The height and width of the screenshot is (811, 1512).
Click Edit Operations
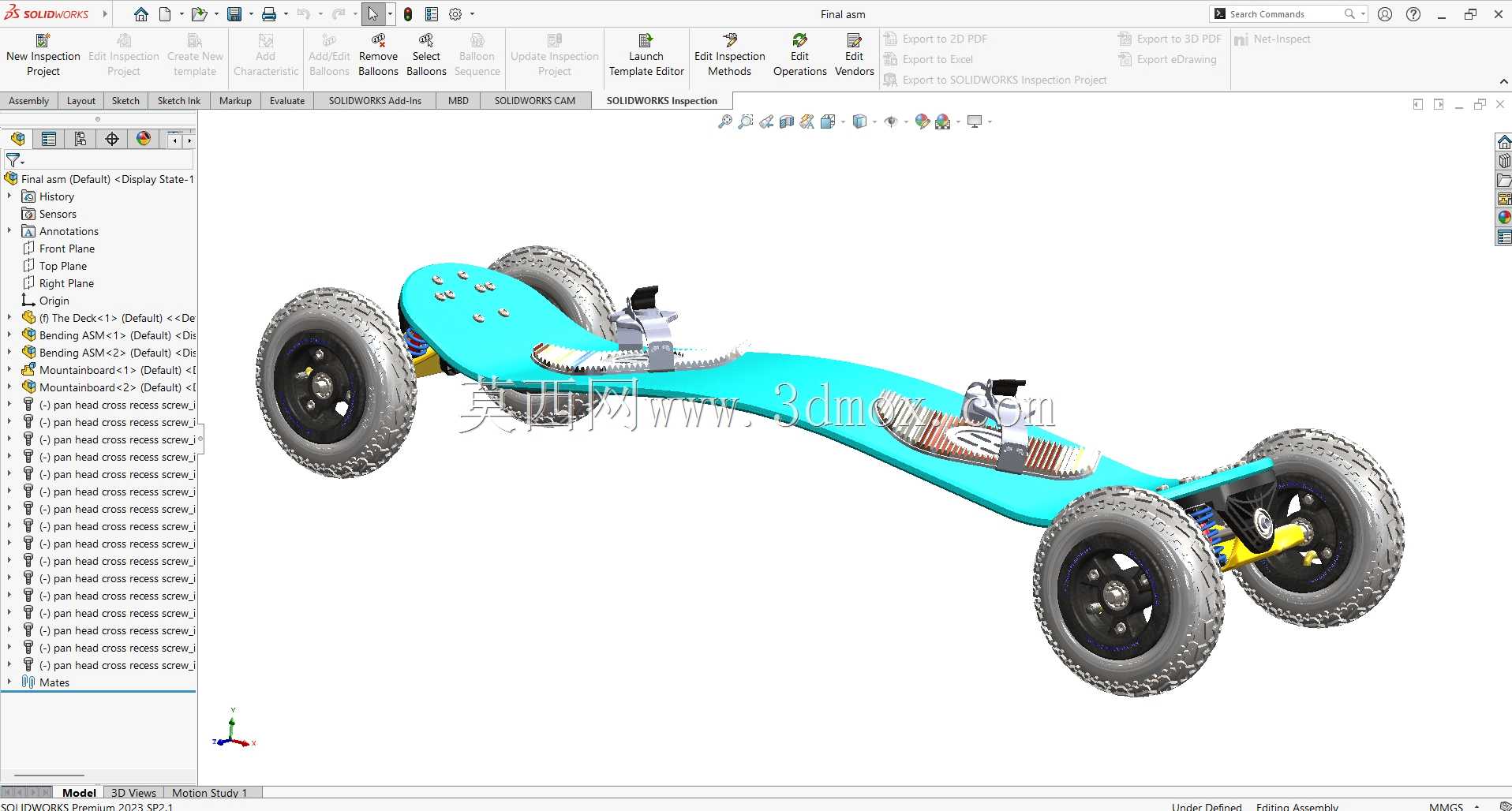click(x=799, y=55)
